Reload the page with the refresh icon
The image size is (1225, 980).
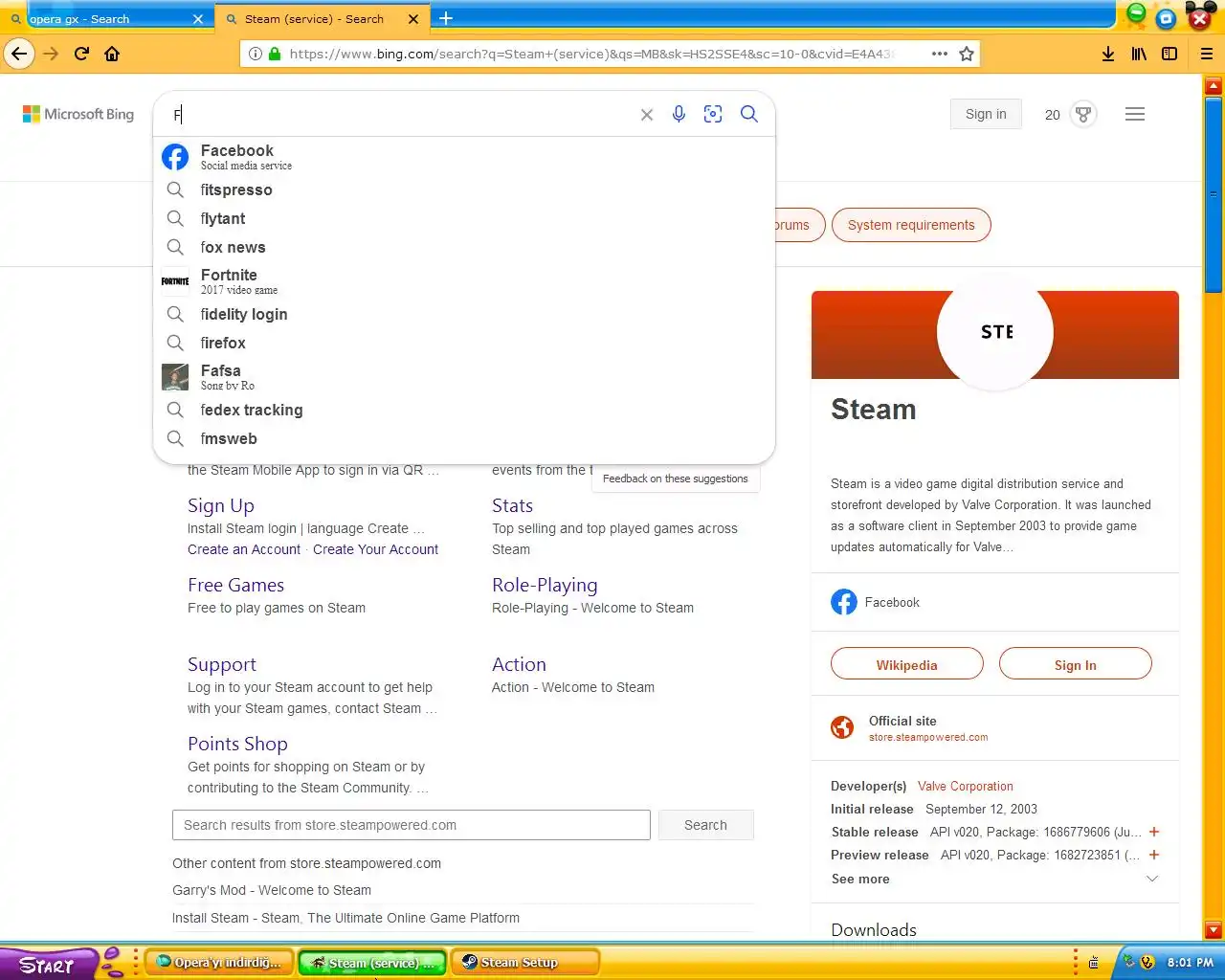(x=81, y=54)
